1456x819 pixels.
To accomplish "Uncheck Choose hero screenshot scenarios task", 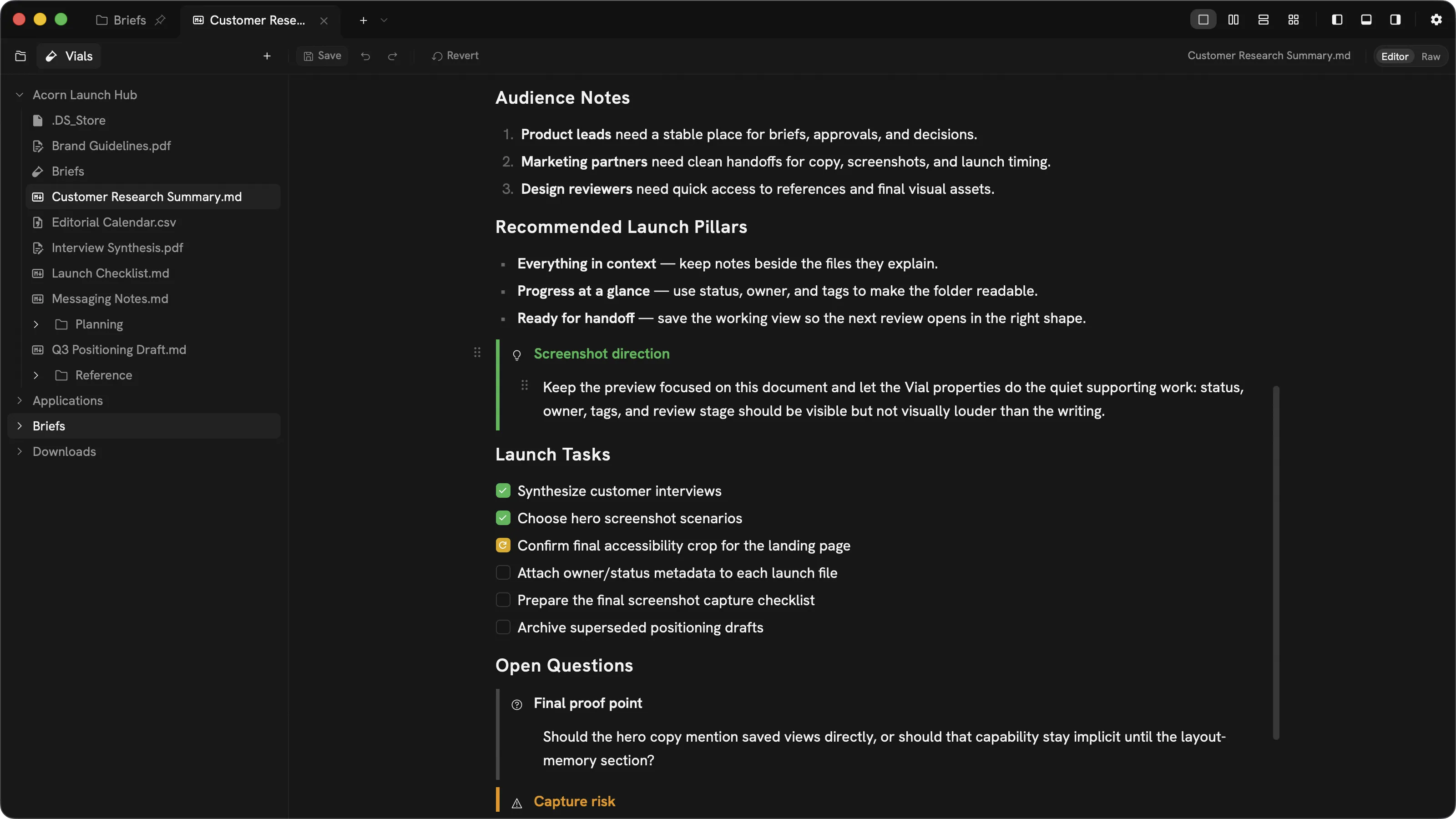I will click(503, 518).
